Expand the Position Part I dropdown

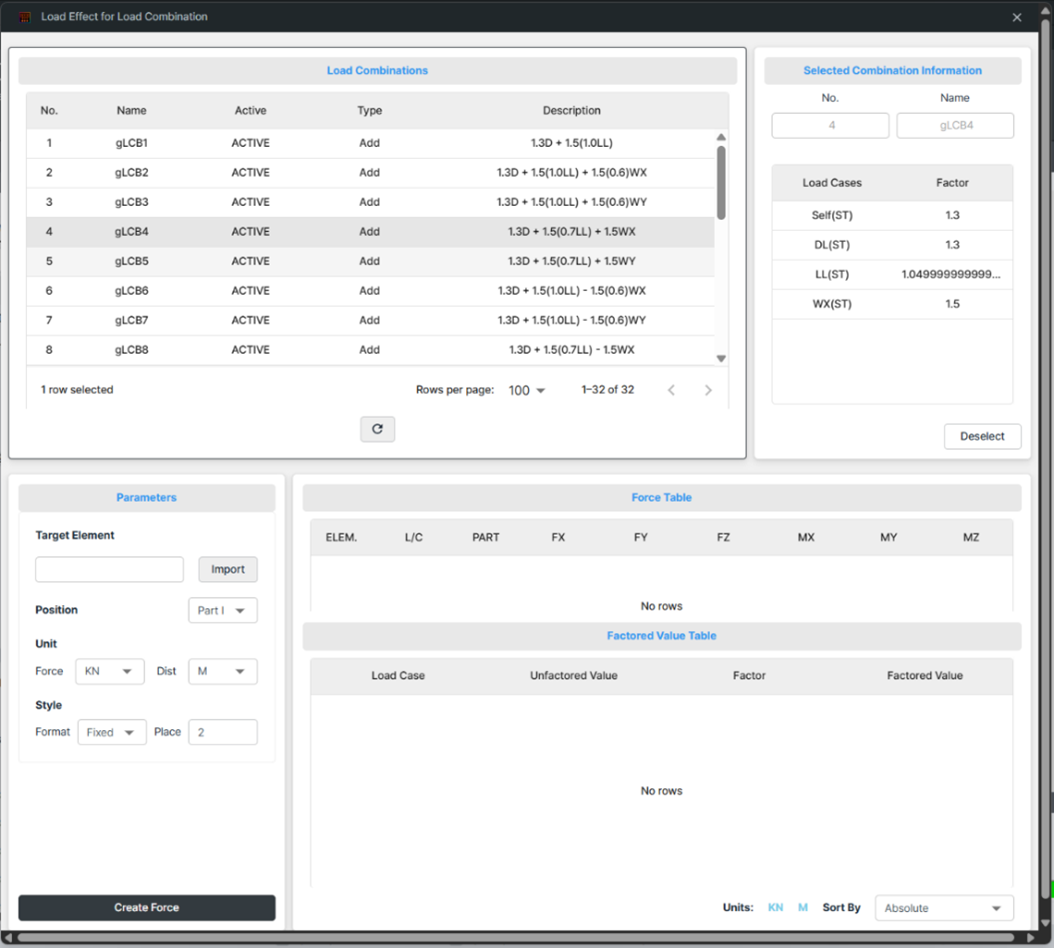[222, 610]
